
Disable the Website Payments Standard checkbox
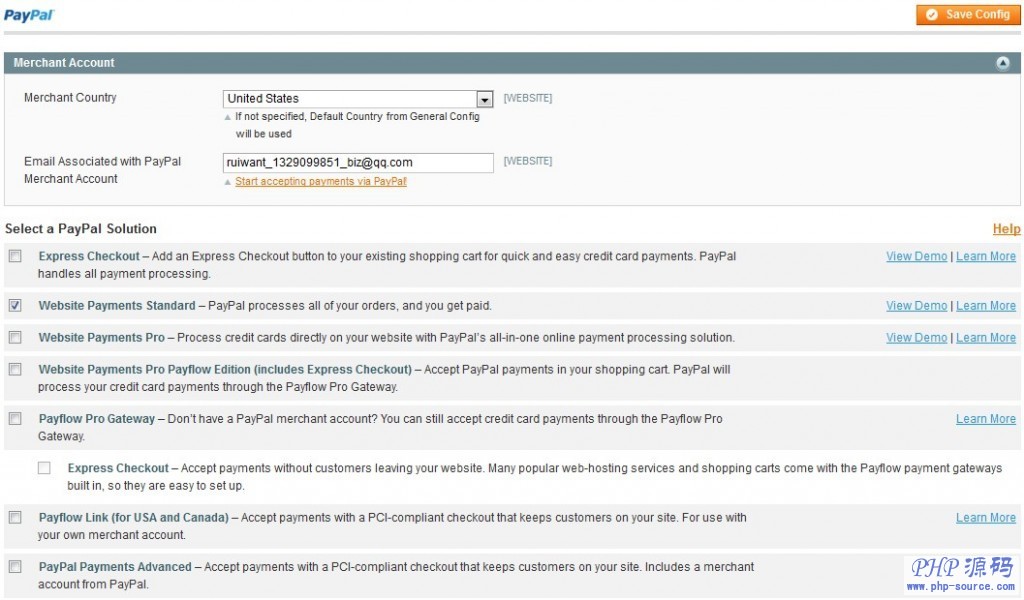[x=13, y=305]
